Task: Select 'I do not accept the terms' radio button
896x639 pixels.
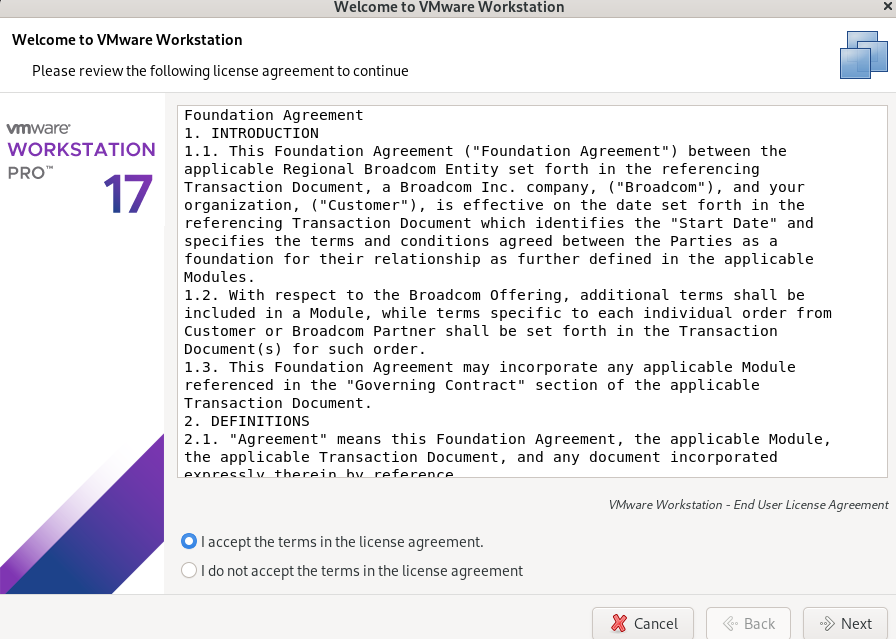Action: click(x=189, y=570)
